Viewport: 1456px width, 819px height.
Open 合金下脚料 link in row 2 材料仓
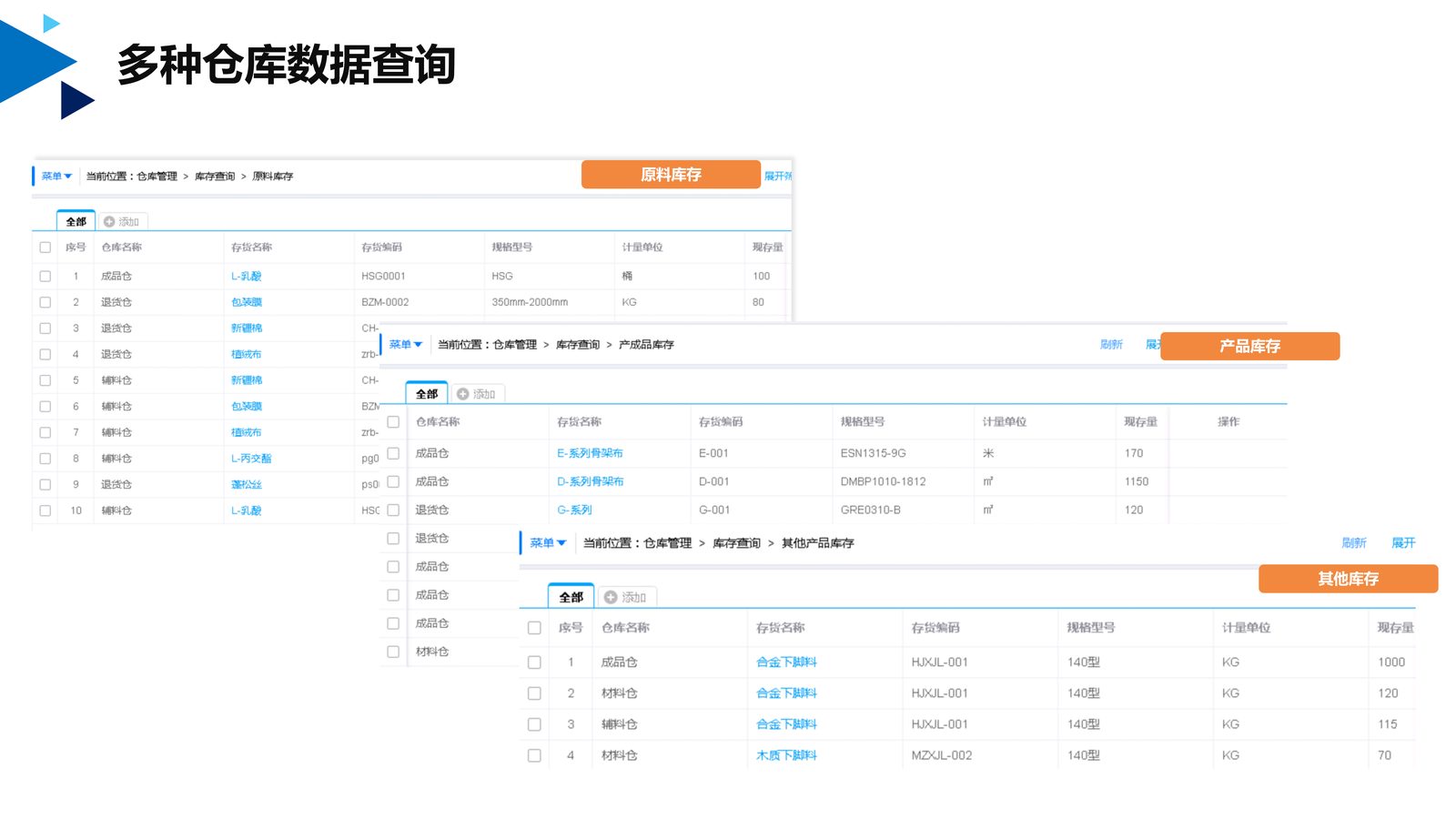pyautogui.click(x=786, y=693)
